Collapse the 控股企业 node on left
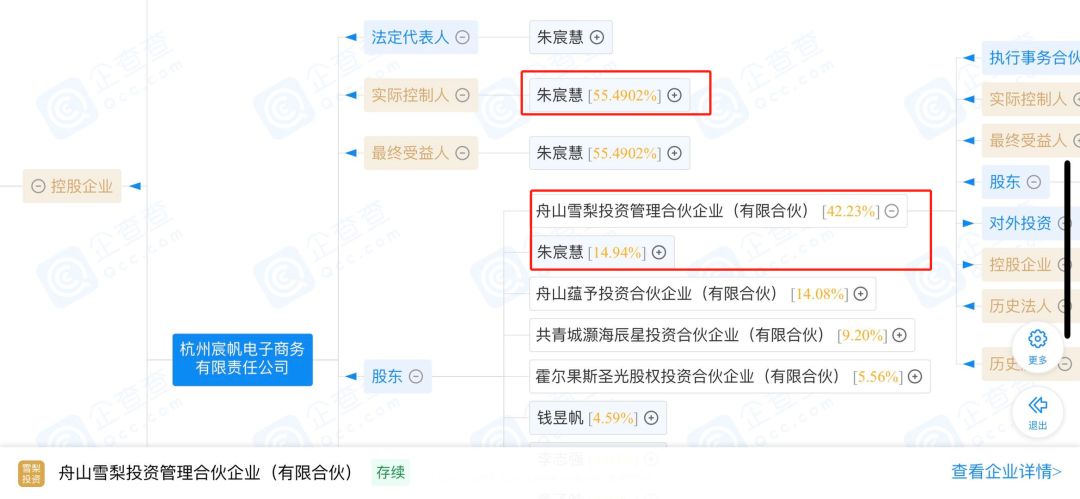Viewport: 1080px width, 499px height. [x=39, y=186]
